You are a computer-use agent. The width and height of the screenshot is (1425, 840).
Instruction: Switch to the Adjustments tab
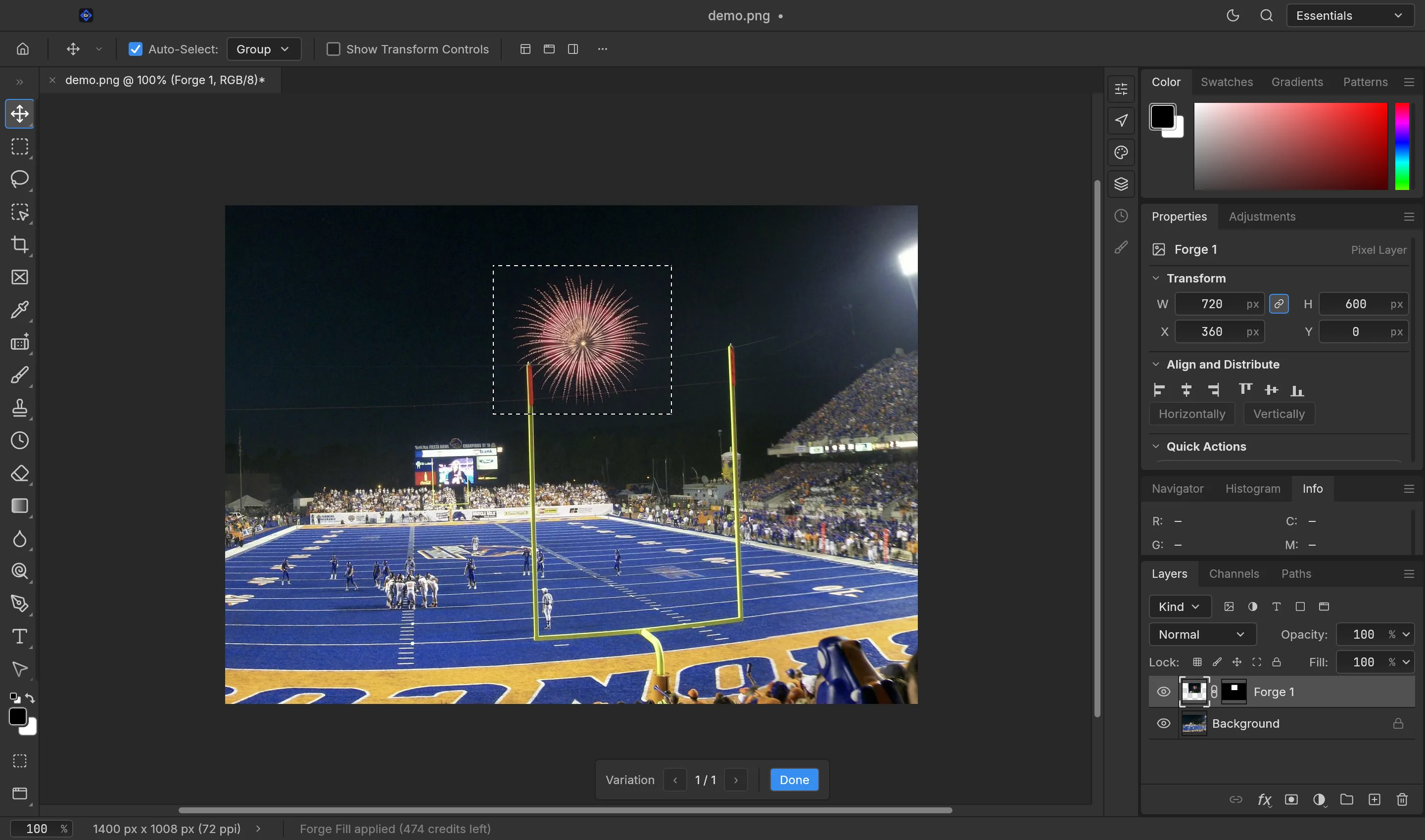1262,217
